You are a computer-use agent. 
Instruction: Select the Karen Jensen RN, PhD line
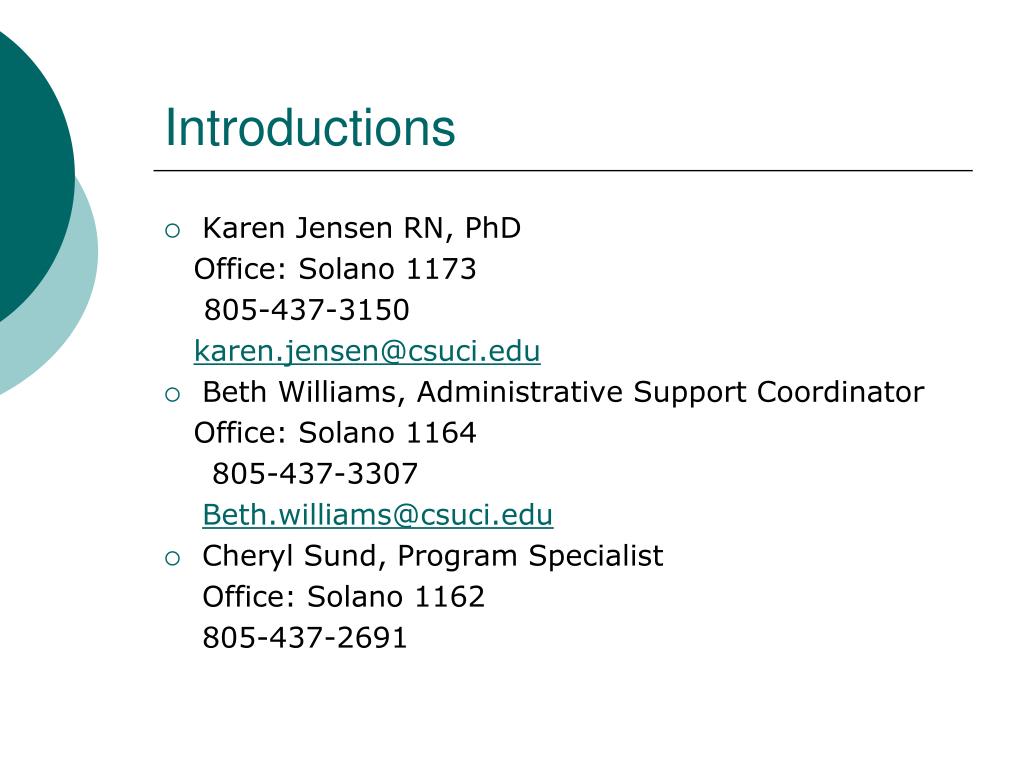[362, 229]
